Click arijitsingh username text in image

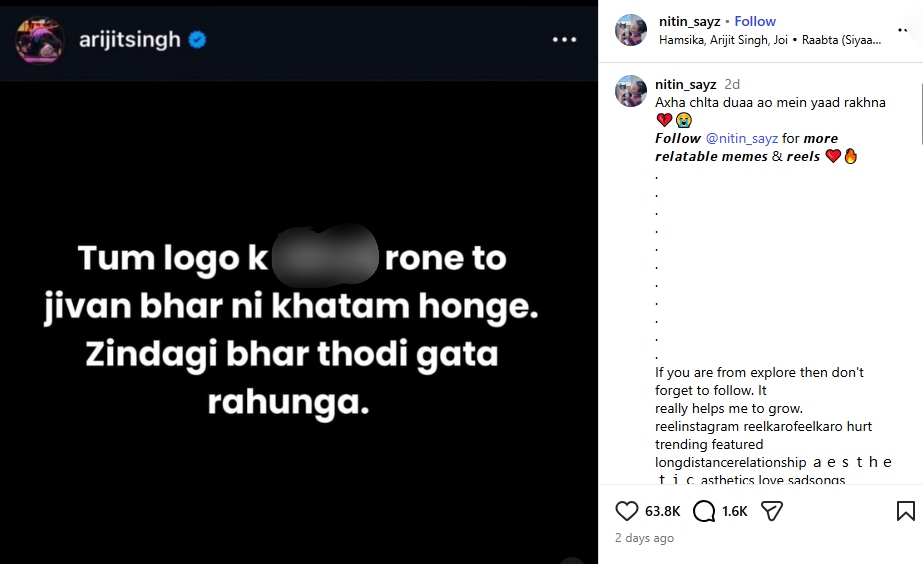pos(130,39)
